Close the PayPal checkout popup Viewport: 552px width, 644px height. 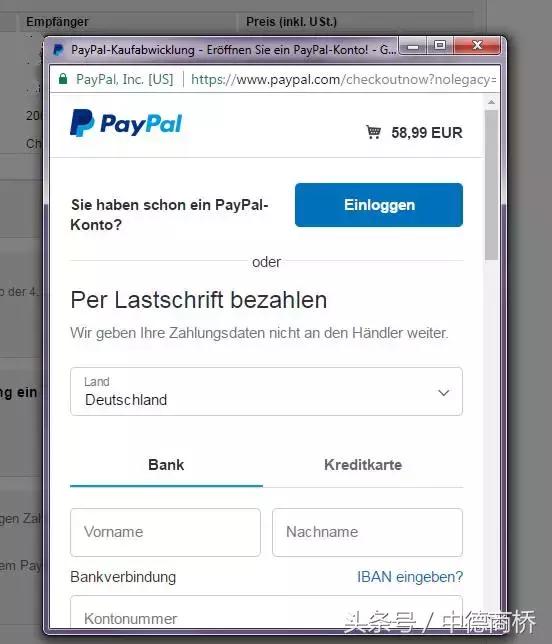[477, 45]
